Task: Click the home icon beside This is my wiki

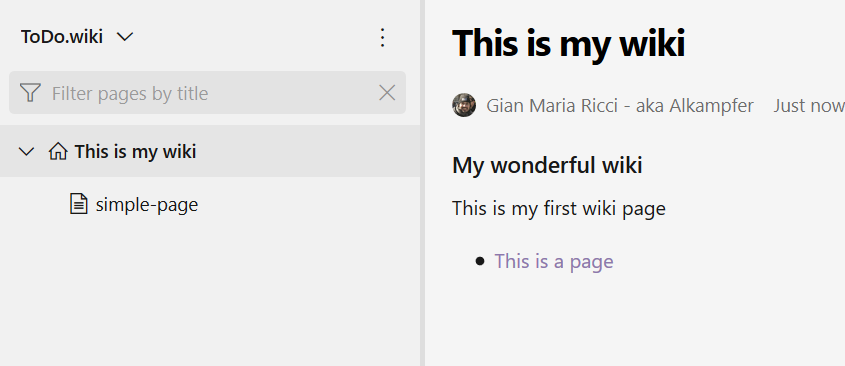Action: tap(58, 151)
